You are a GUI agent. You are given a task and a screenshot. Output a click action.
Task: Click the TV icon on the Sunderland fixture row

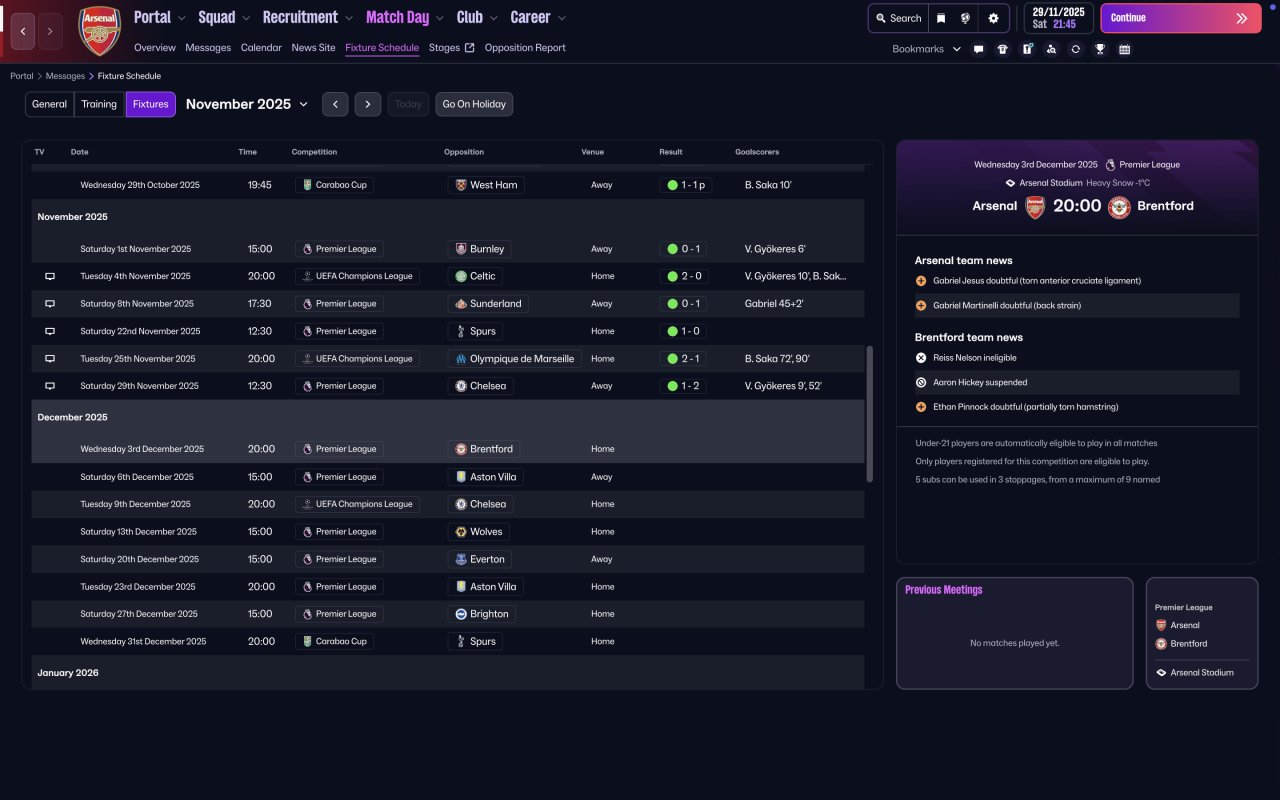click(x=50, y=304)
